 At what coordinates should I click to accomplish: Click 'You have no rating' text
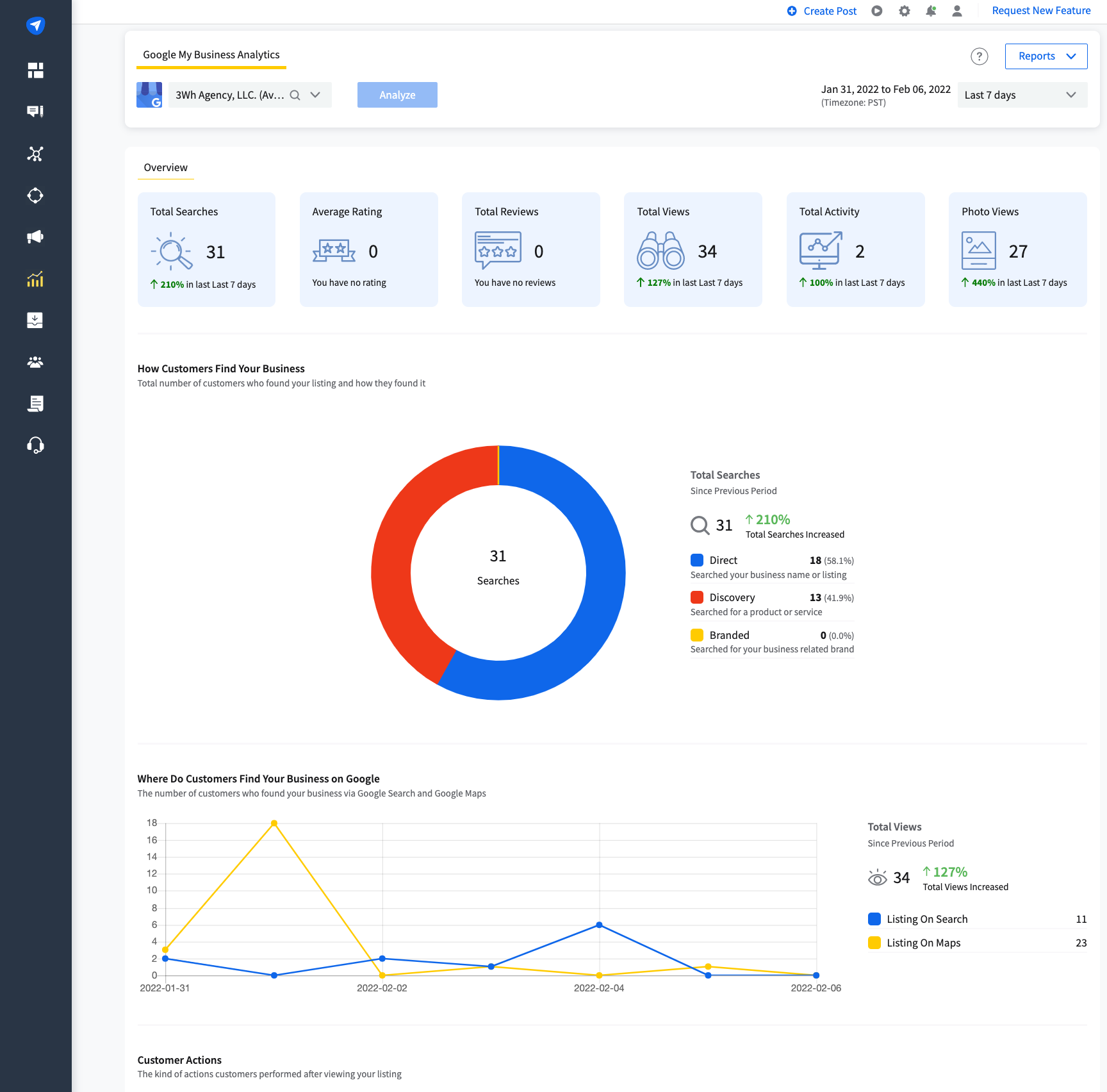(x=349, y=283)
